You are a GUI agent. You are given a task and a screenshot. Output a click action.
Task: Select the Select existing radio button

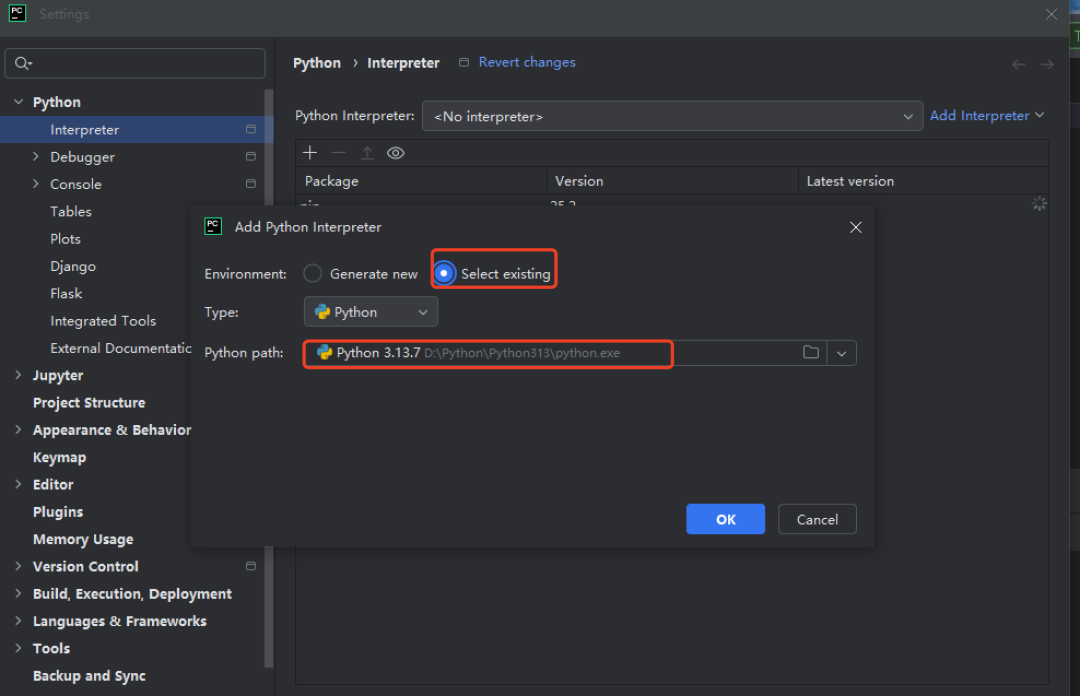click(x=444, y=274)
